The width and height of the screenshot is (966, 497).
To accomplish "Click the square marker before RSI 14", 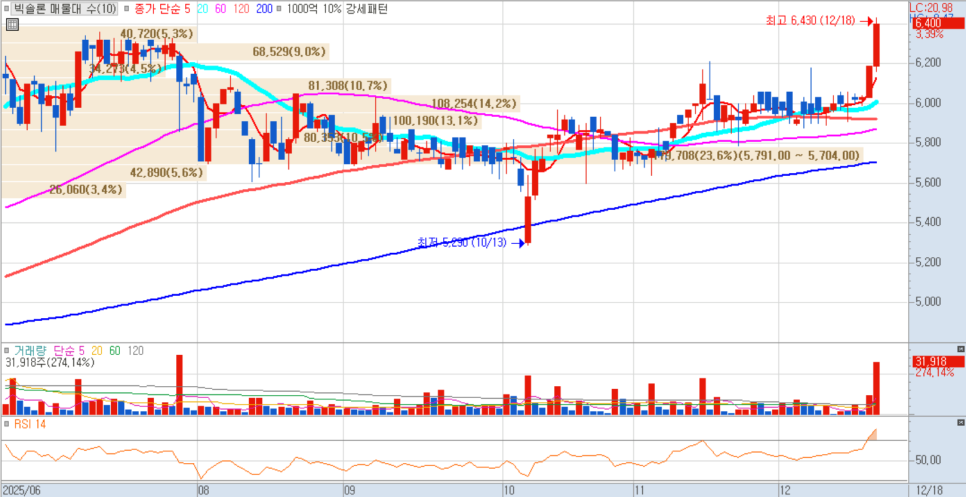I will point(6,424).
